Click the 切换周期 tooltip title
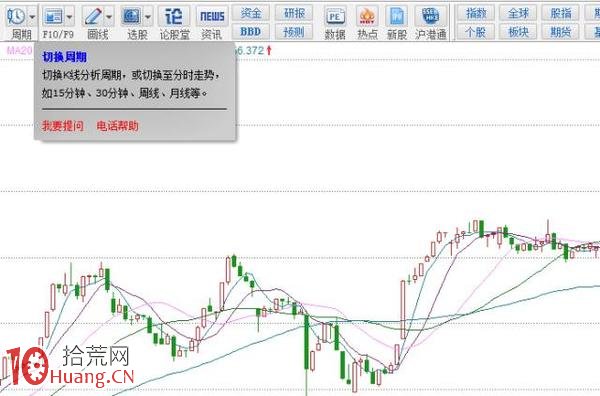The image size is (600, 396). tap(64, 57)
